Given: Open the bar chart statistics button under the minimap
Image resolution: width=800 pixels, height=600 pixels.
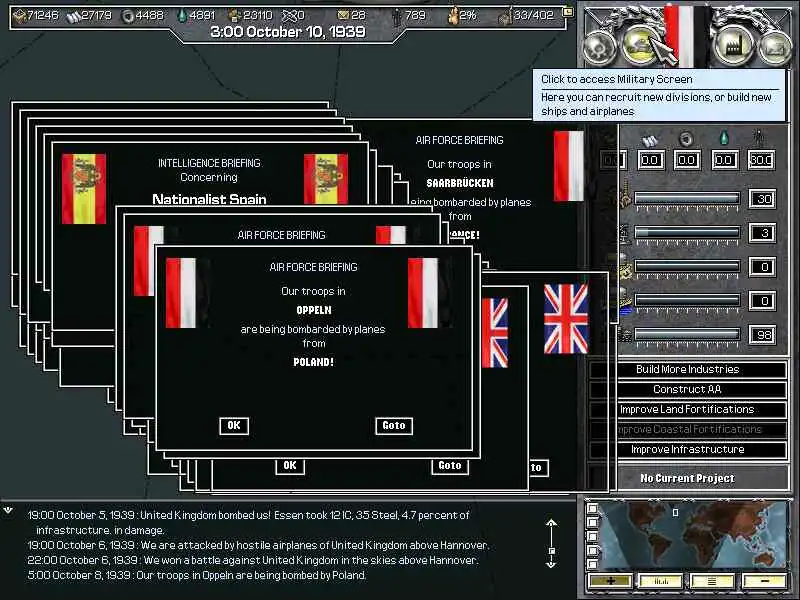Looking at the screenshot, I should [661, 581].
